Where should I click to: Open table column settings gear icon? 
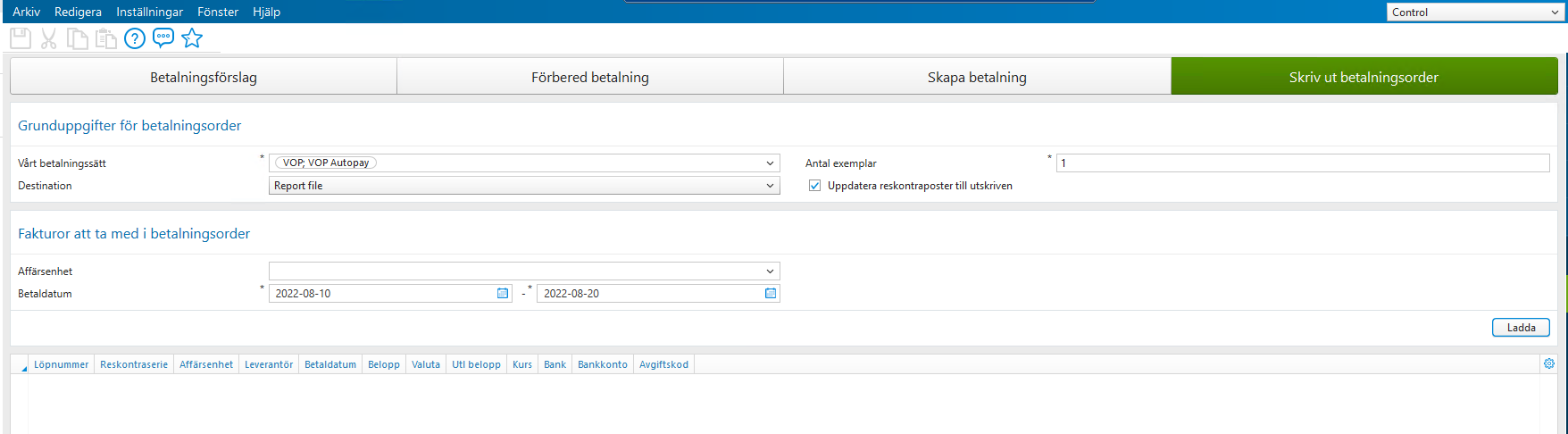coord(1549,363)
